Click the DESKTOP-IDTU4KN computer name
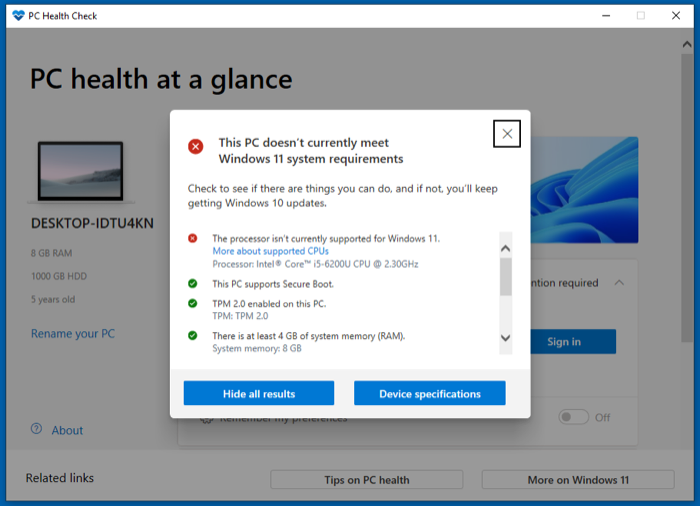Screen dimensions: 700x506 click(92, 223)
